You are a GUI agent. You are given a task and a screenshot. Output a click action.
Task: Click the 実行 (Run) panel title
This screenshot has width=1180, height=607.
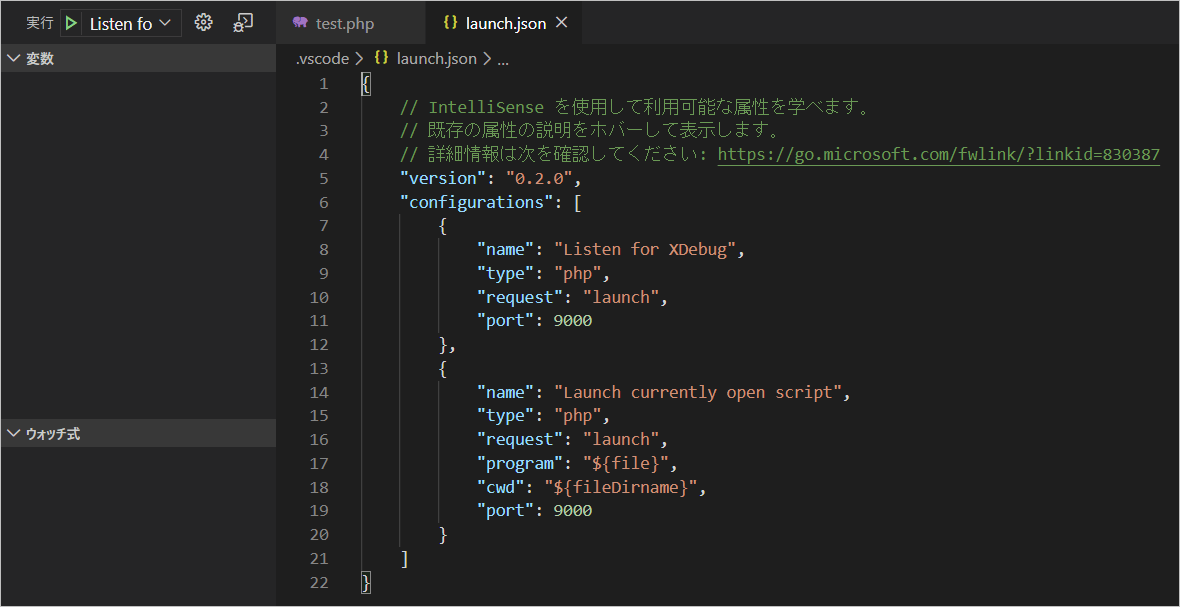38,21
